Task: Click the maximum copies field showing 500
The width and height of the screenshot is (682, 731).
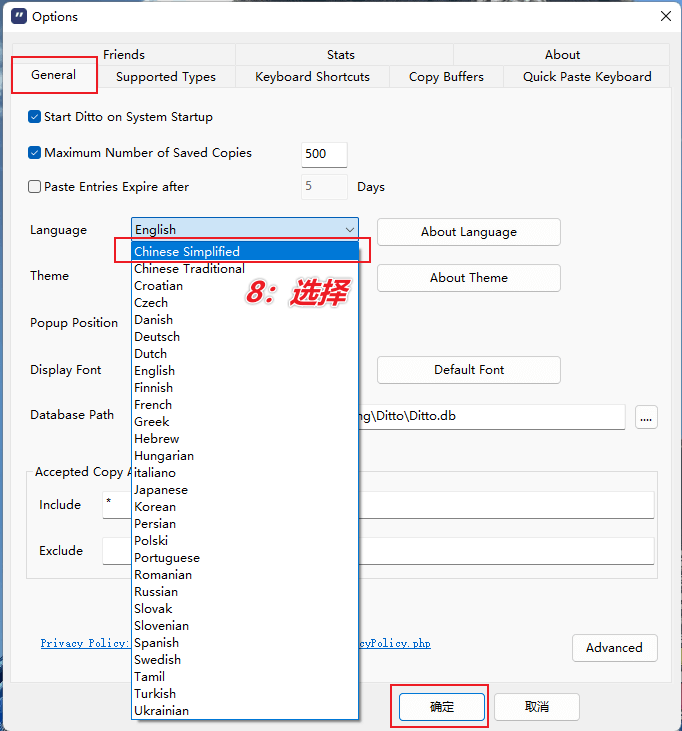Action: click(324, 154)
